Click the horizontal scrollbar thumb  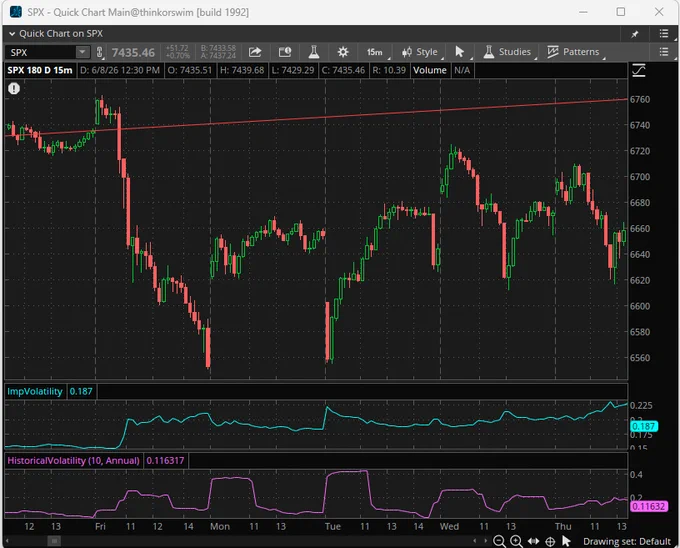(54, 541)
